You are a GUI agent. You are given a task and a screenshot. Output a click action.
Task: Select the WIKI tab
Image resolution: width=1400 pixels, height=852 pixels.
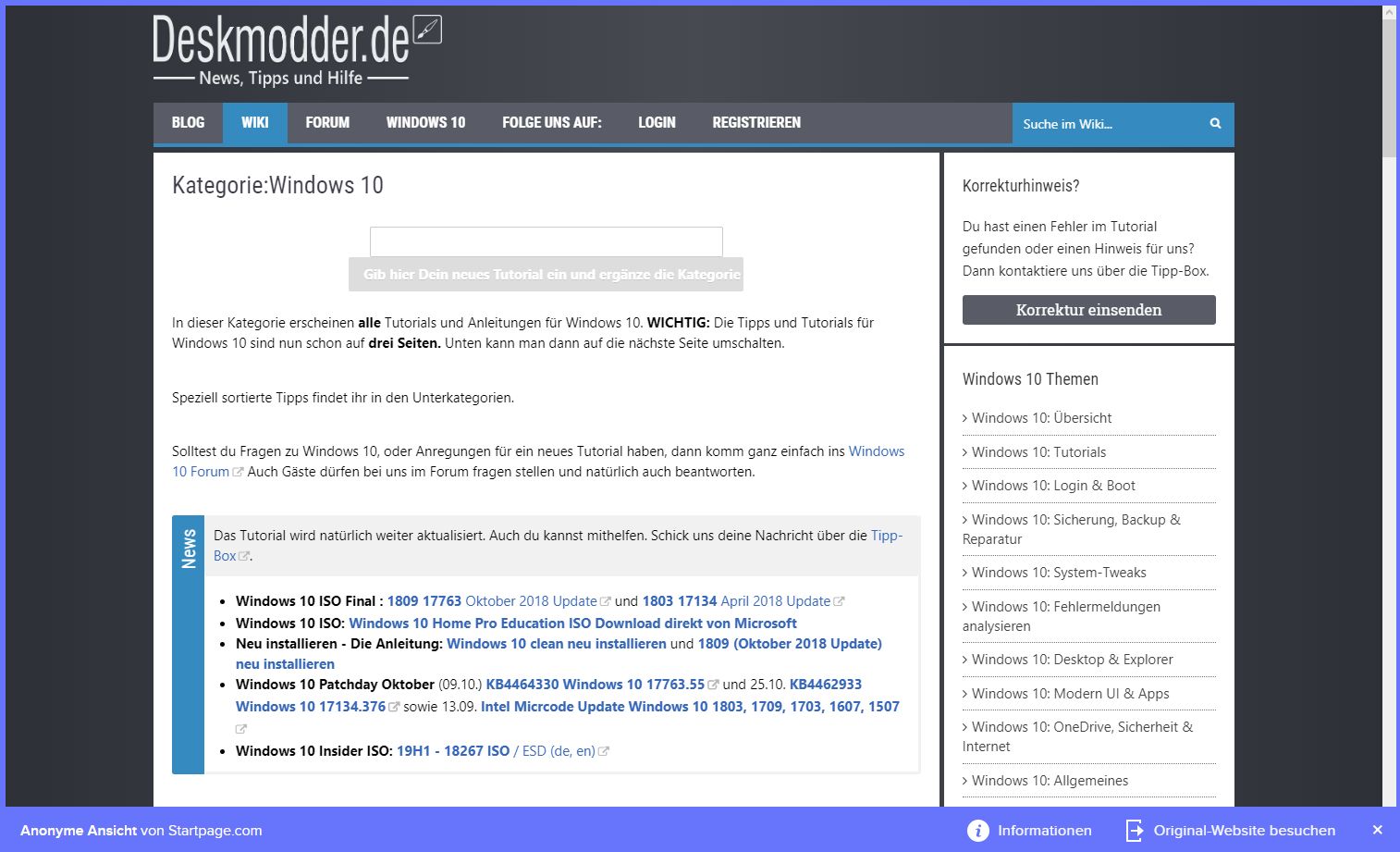[x=255, y=122]
